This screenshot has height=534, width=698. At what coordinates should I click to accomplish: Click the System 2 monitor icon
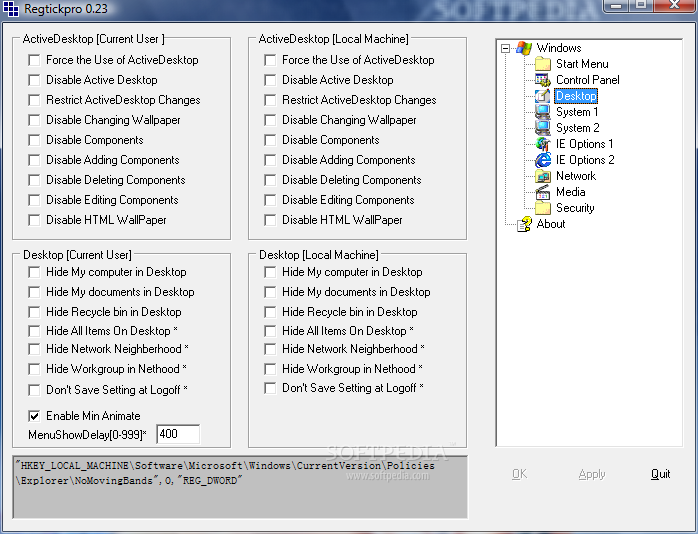(543, 128)
